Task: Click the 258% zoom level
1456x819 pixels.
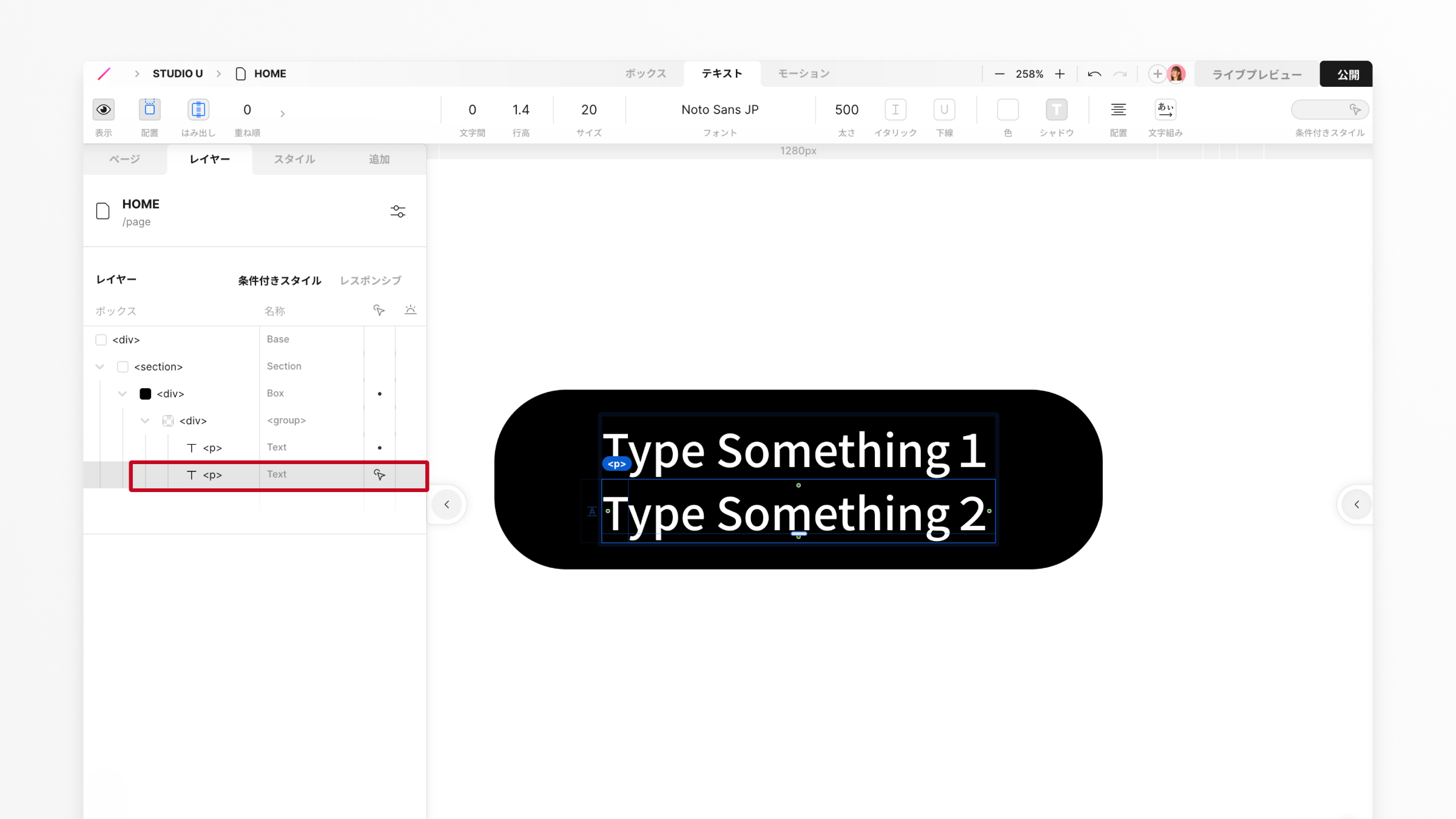Action: (x=1030, y=74)
